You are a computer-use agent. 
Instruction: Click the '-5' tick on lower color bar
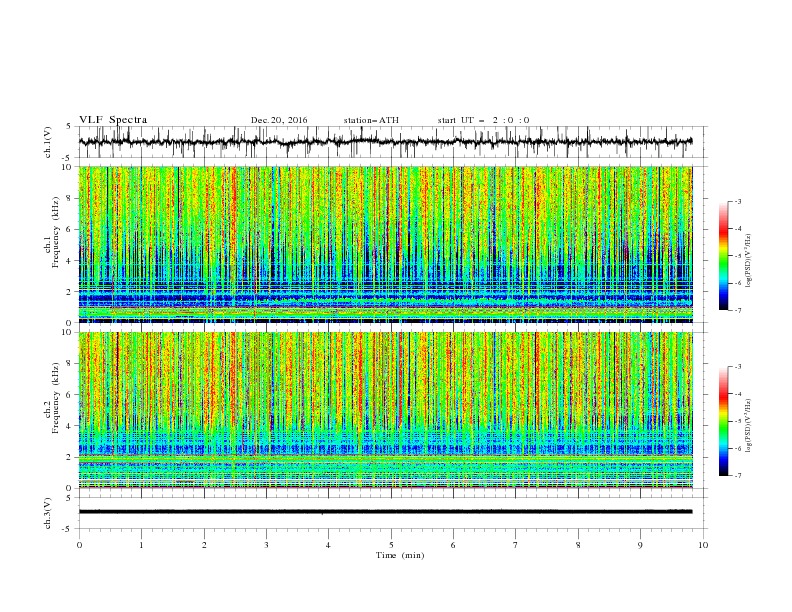coord(737,421)
